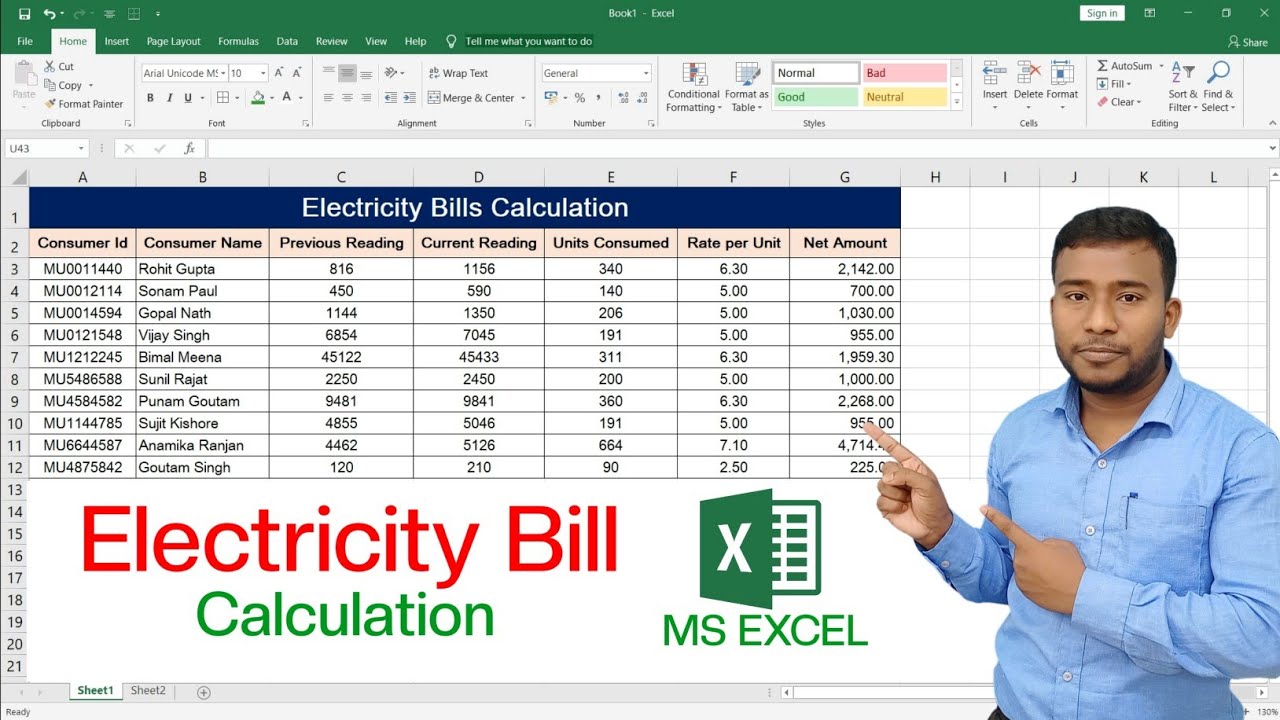Open the General number format dropdown
This screenshot has height=720, width=1280.
click(646, 73)
